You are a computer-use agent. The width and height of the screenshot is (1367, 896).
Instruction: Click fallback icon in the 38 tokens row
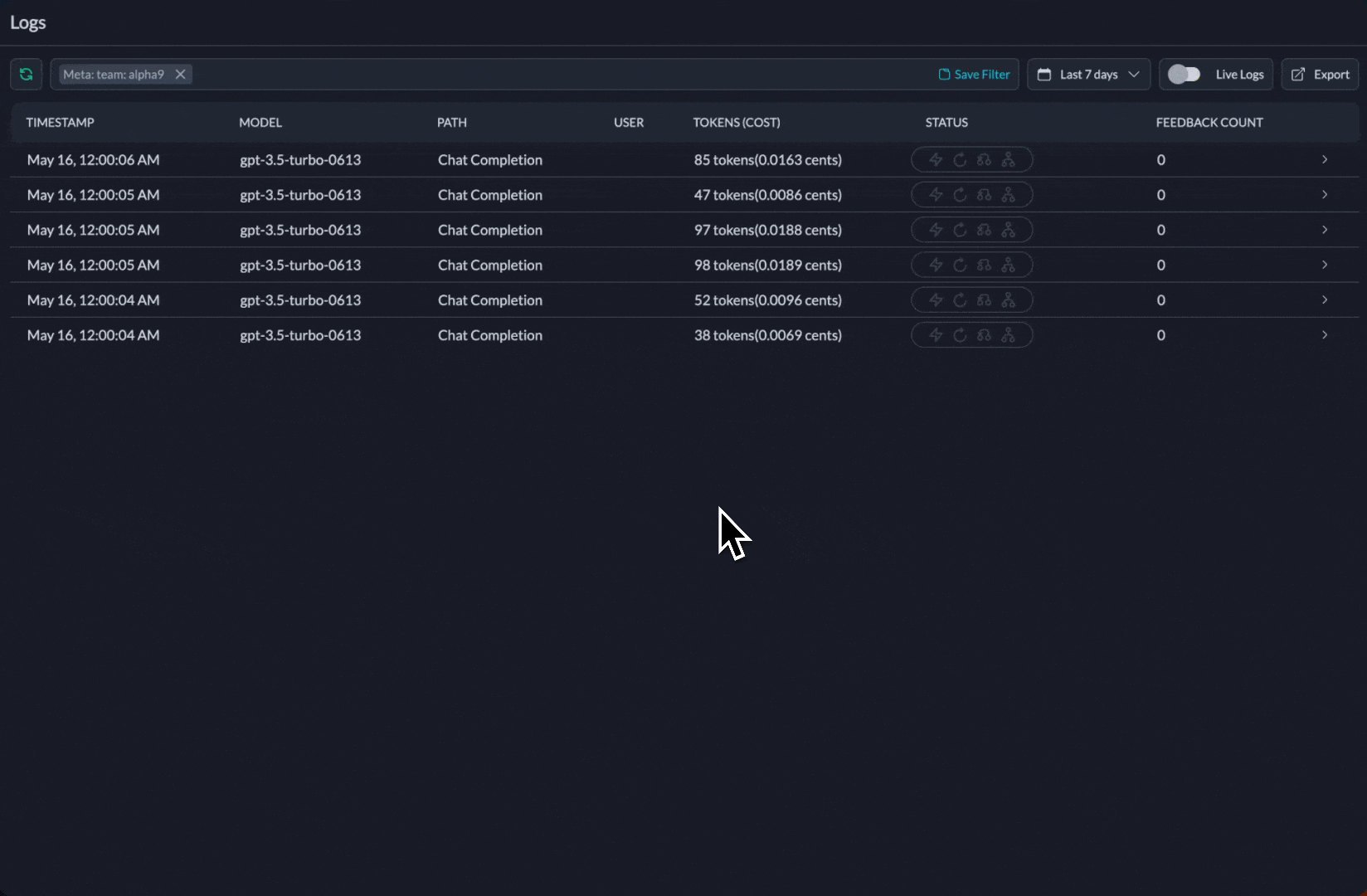(x=984, y=335)
